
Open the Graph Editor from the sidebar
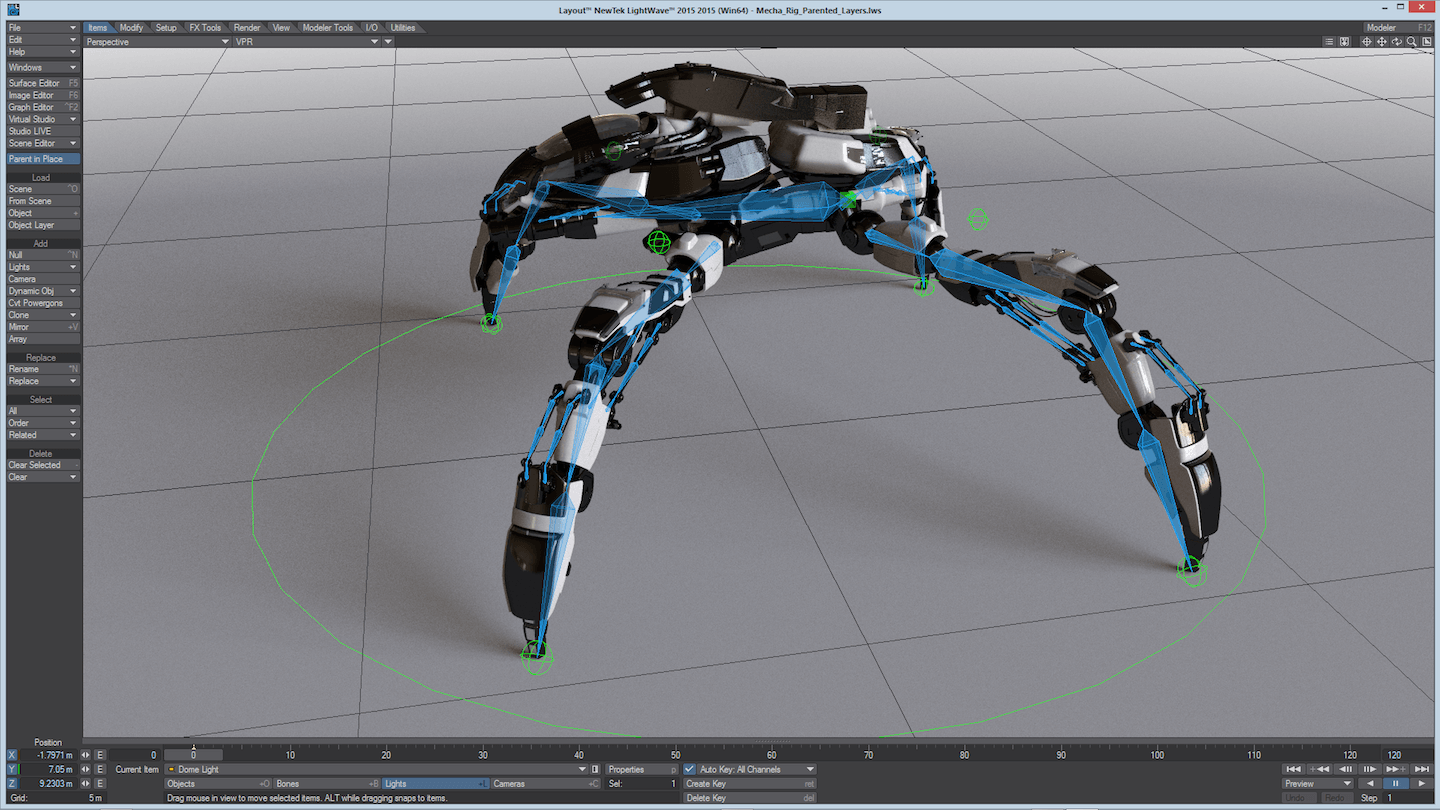(x=40, y=107)
